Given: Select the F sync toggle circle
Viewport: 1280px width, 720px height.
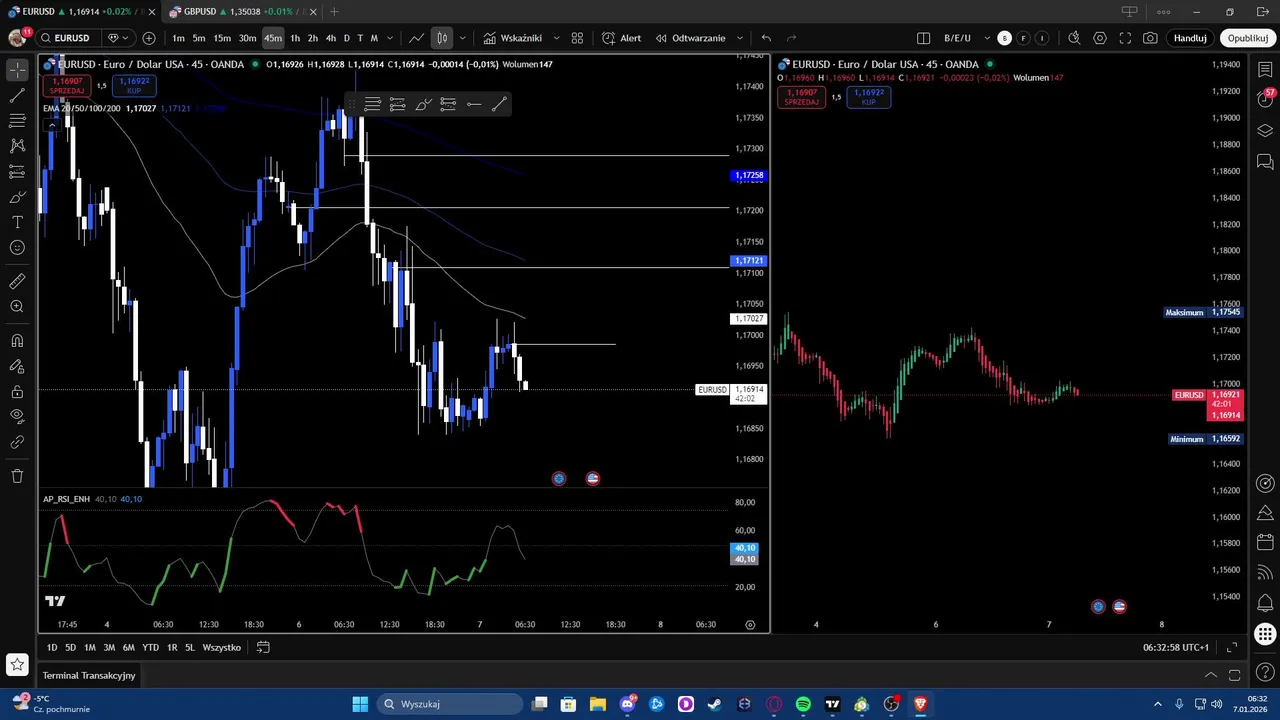Looking at the screenshot, I should click(1023, 38).
